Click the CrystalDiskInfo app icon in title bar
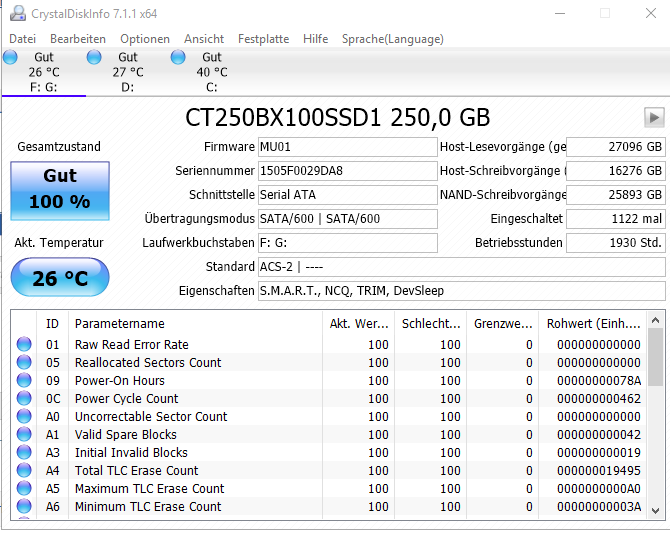The width and height of the screenshot is (670, 534). point(18,13)
